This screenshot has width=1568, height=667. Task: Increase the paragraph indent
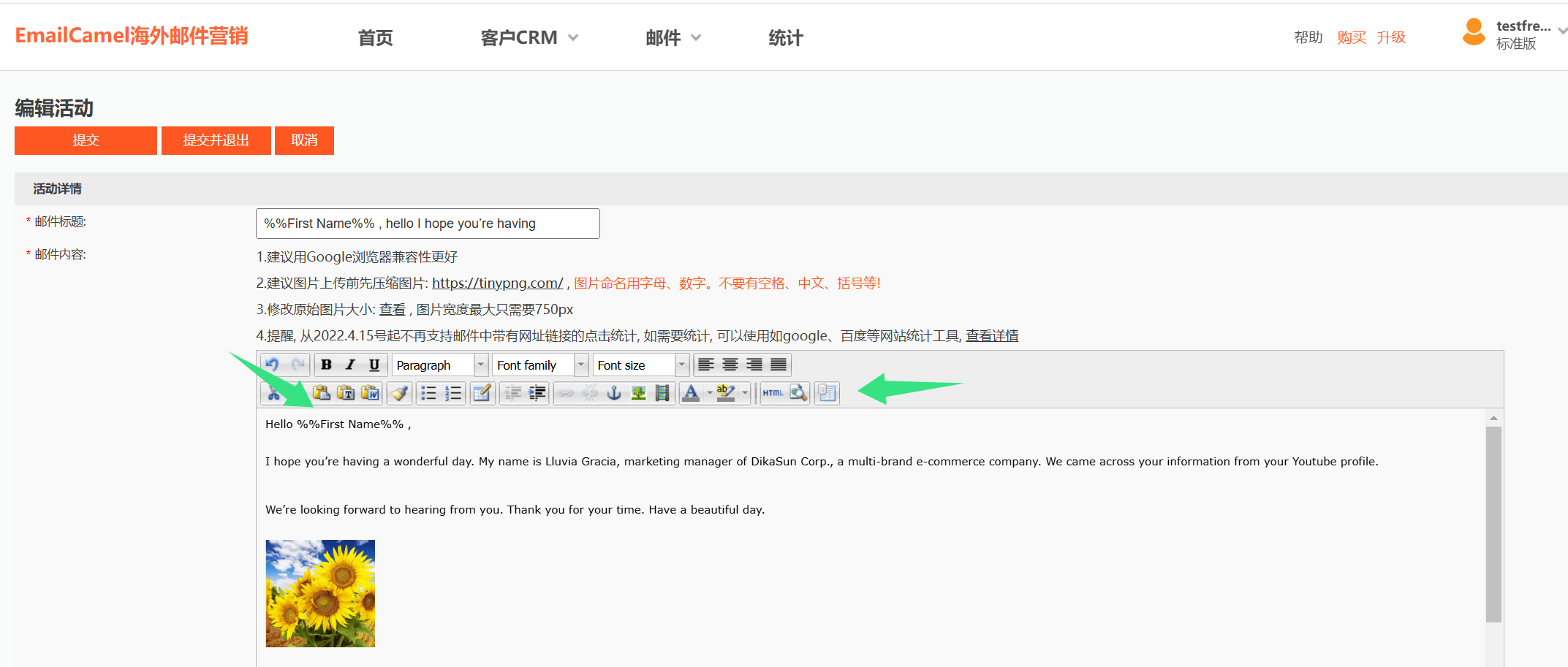[x=537, y=393]
